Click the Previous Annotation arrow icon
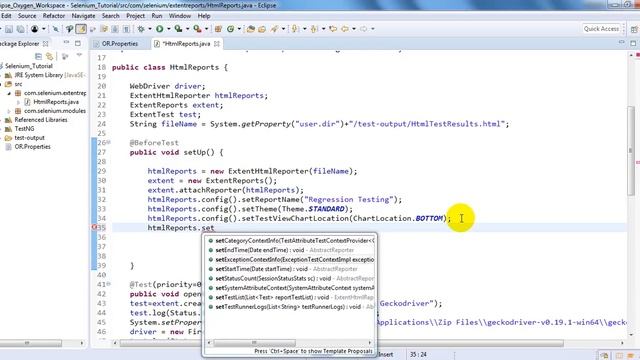Screen dimensions: 640x360 (x=314, y=29)
